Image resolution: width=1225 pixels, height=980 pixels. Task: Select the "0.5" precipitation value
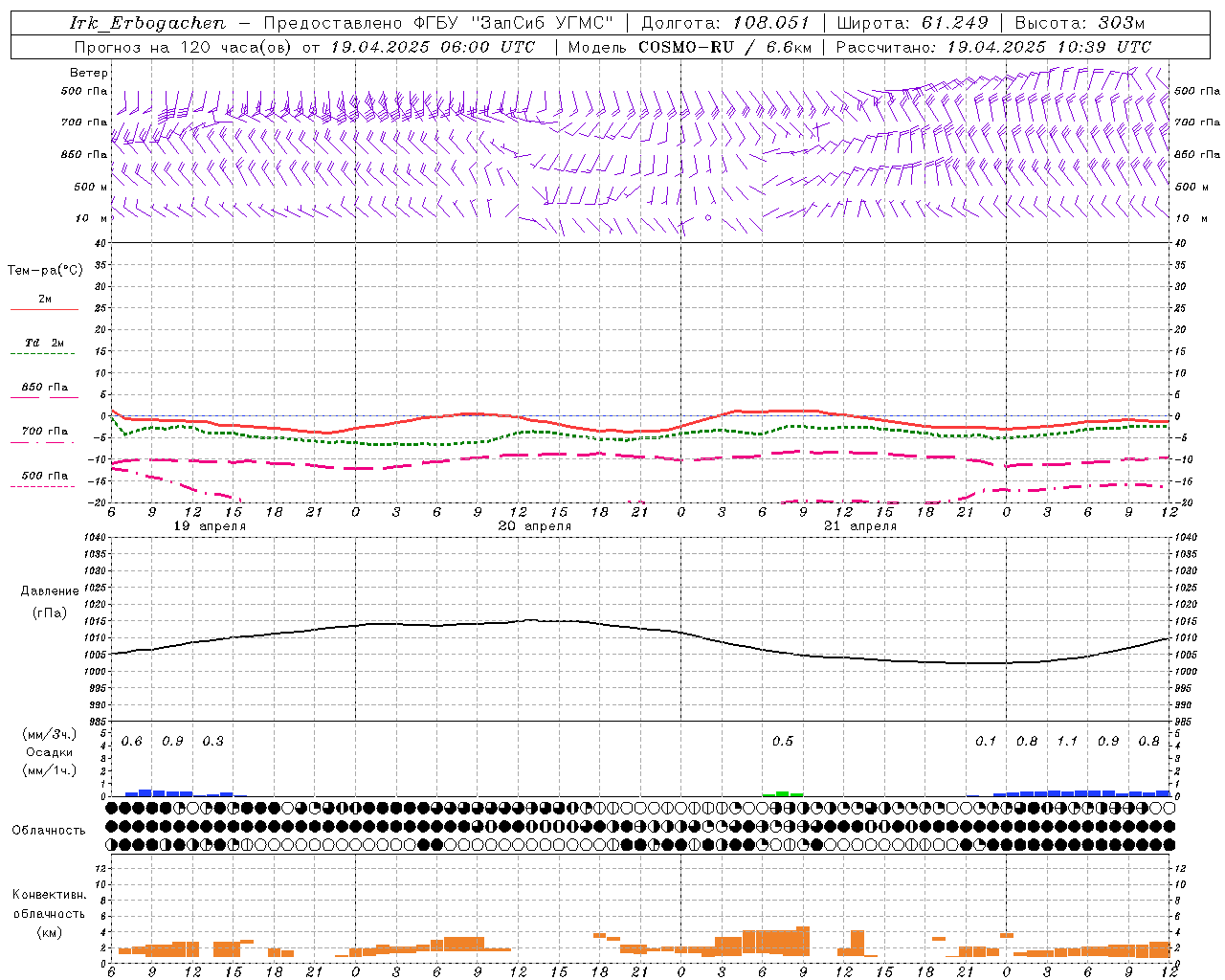[783, 742]
